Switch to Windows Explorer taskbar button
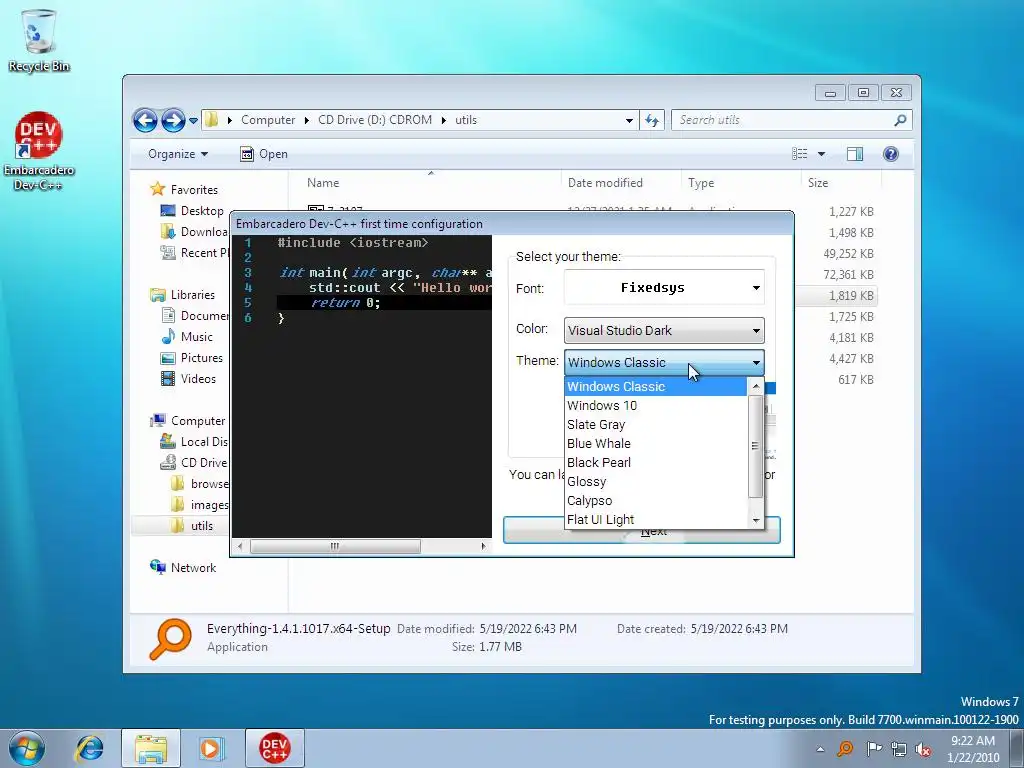 (x=151, y=748)
